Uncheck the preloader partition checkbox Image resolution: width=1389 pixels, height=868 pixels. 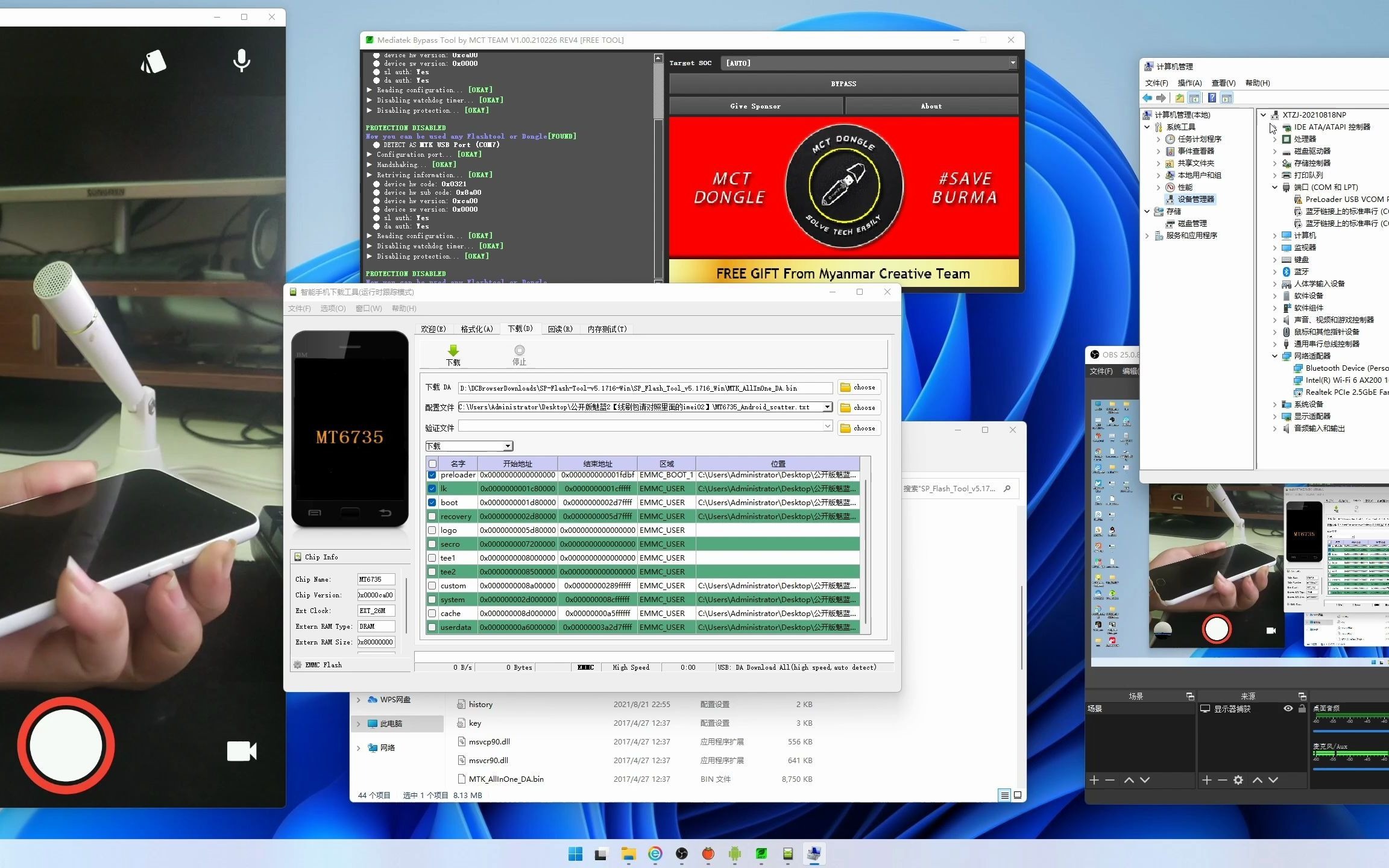coord(432,475)
